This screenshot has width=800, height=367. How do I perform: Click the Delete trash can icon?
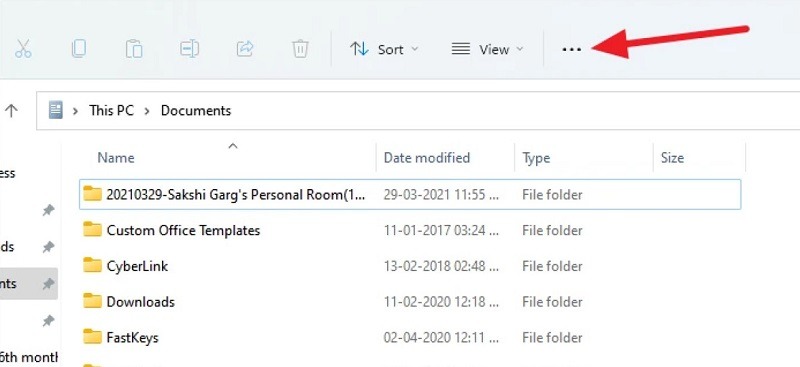tap(300, 49)
